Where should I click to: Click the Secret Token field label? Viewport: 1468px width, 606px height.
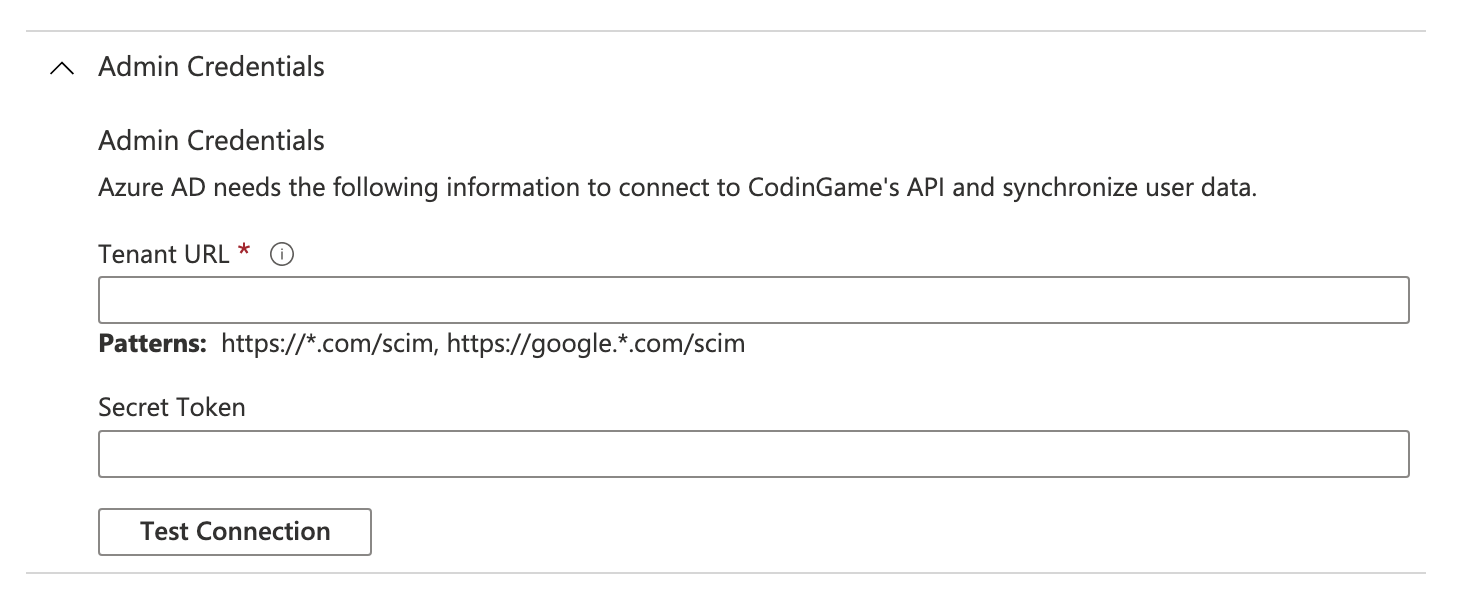pos(172,408)
